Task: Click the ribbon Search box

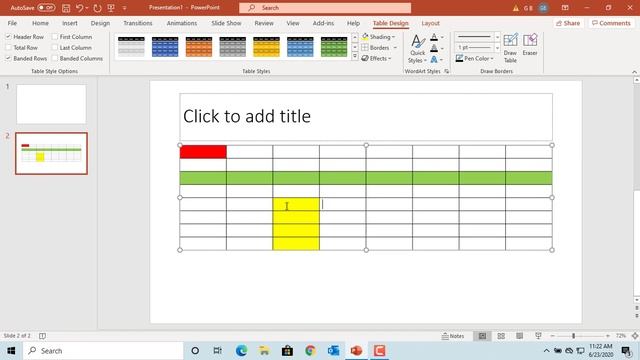Action: pos(325,8)
